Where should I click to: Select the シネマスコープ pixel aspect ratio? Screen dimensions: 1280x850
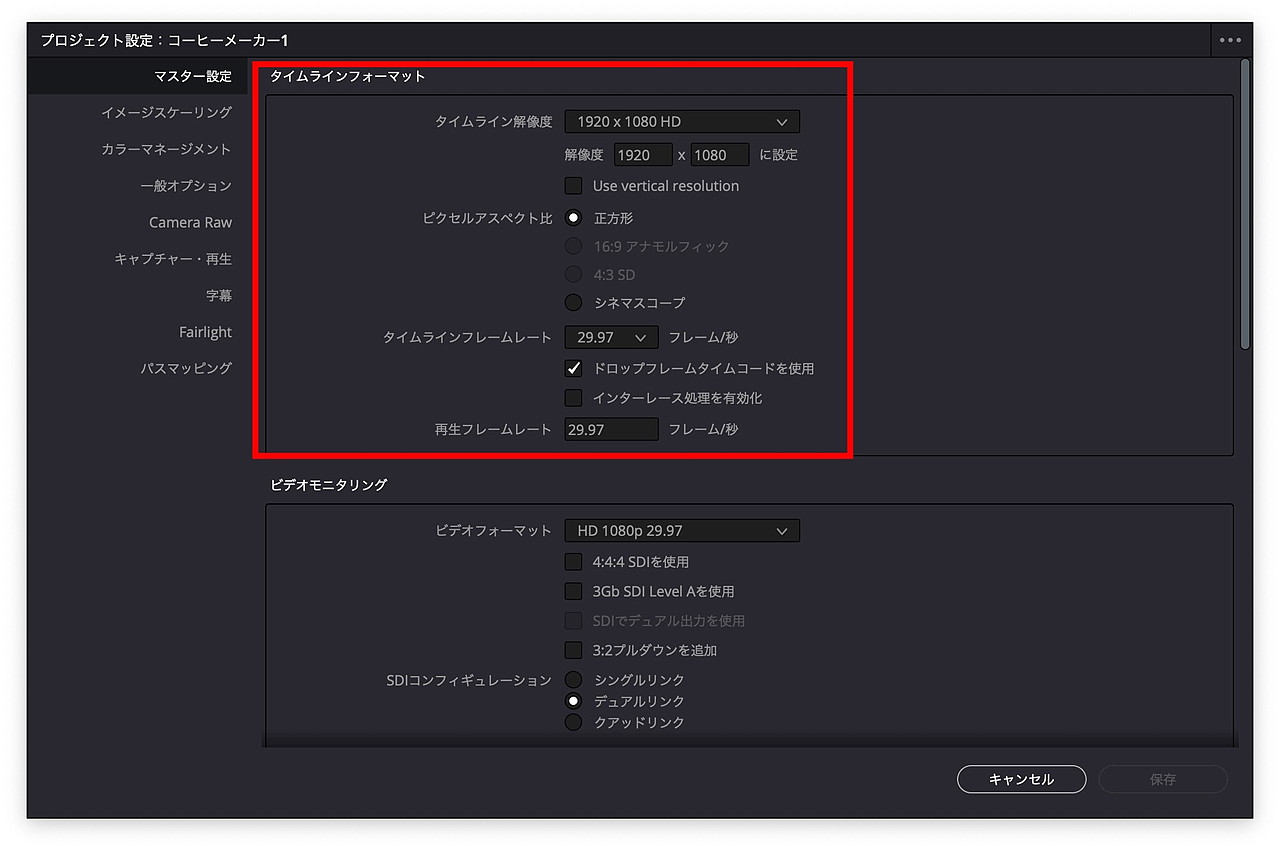click(573, 302)
